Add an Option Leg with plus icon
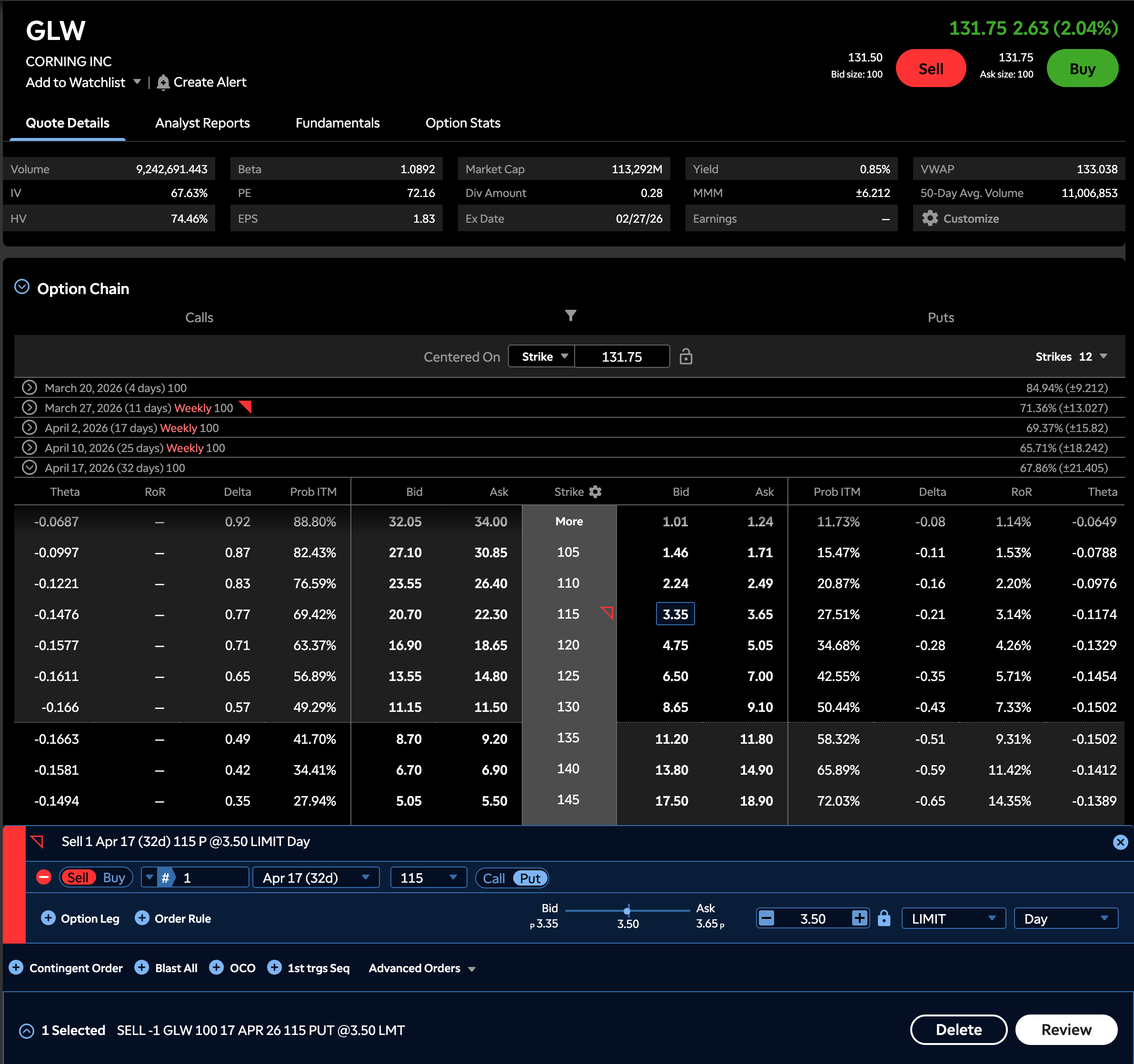The height and width of the screenshot is (1064, 1134). tap(49, 918)
